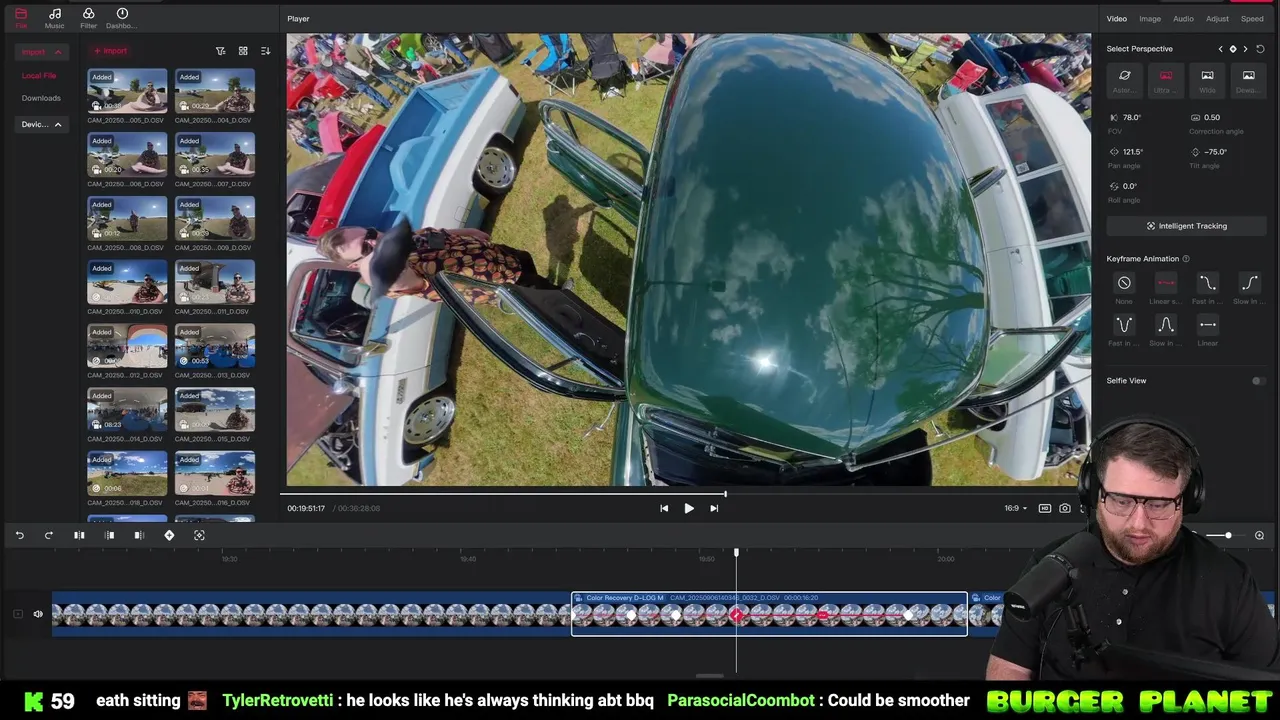The image size is (1280, 720).
Task: Select Fast in keyframe easing (top row)
Action: pyautogui.click(x=1207, y=284)
